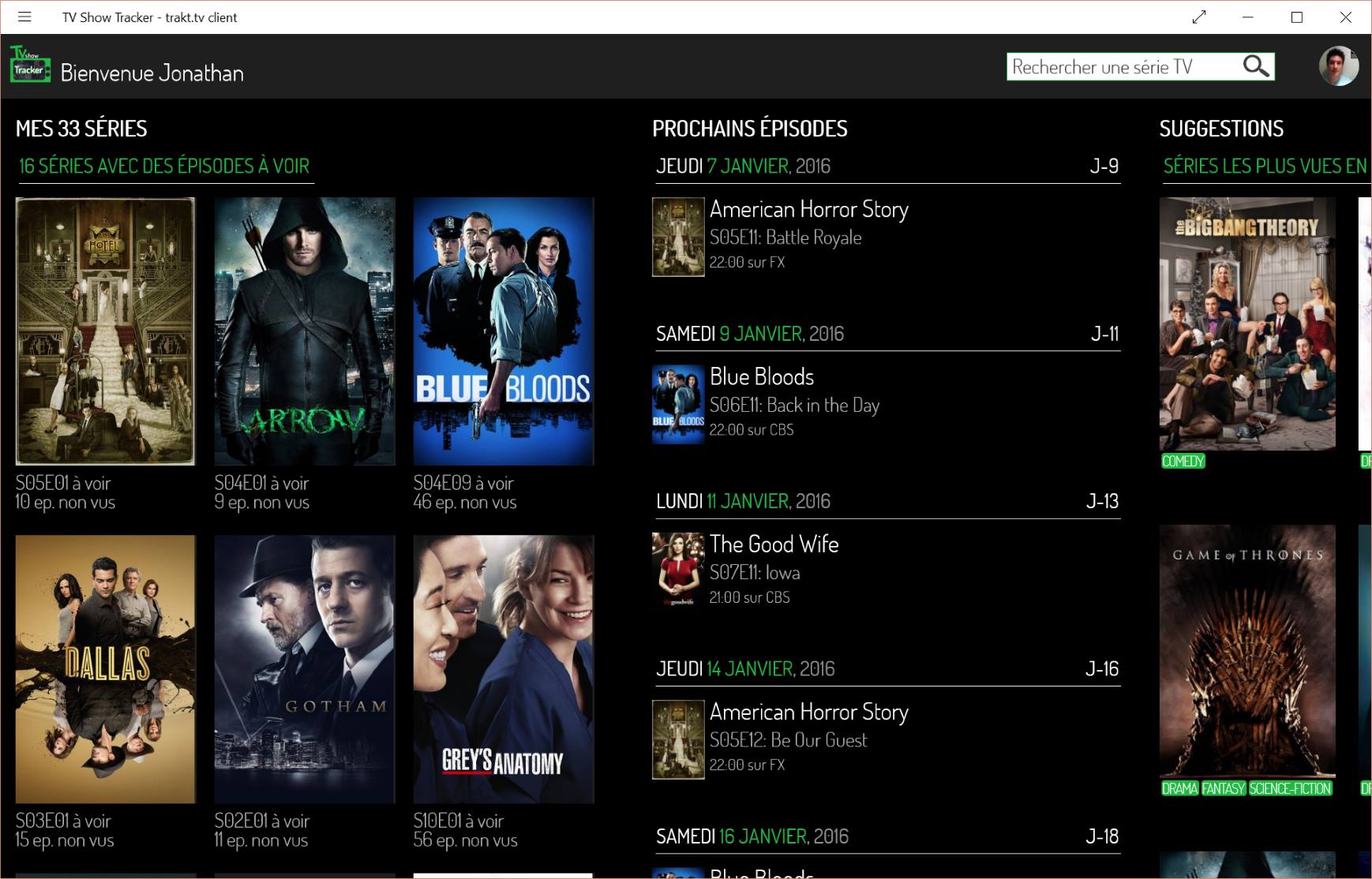The width and height of the screenshot is (1372, 879).
Task: Open the Dallas series poster
Action: click(x=106, y=669)
